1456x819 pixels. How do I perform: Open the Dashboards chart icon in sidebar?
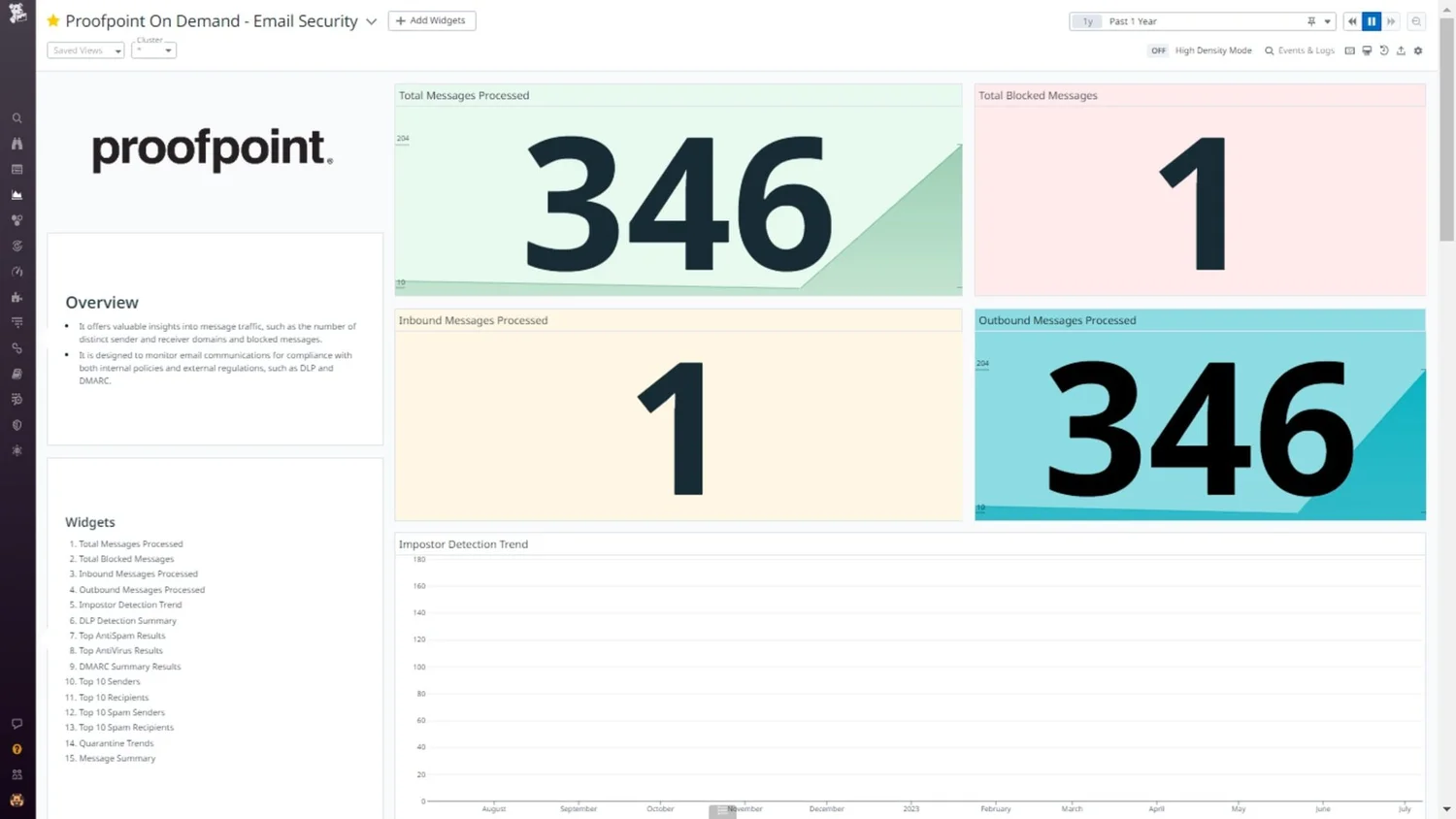17,195
